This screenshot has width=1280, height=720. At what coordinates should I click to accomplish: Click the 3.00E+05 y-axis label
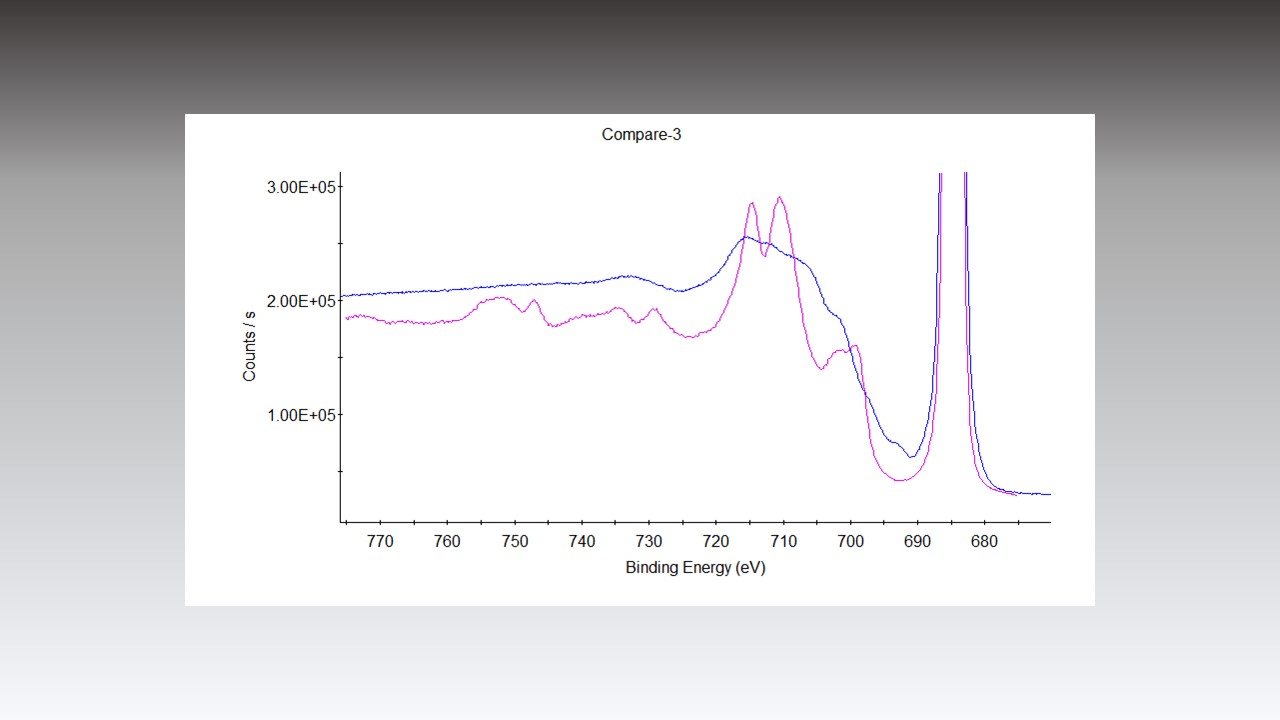pos(301,184)
